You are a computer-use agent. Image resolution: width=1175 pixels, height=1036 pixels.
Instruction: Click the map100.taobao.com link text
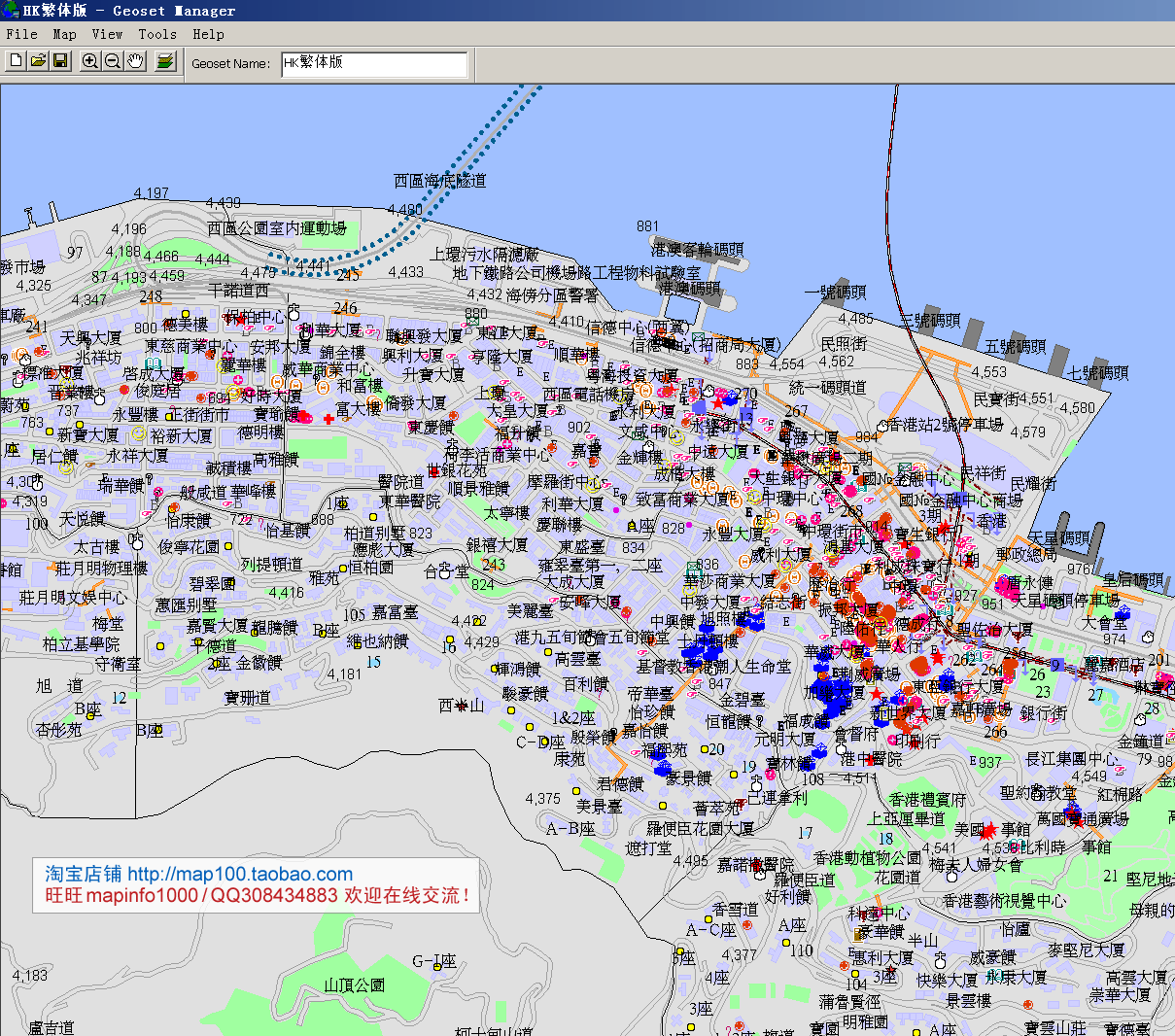240,874
